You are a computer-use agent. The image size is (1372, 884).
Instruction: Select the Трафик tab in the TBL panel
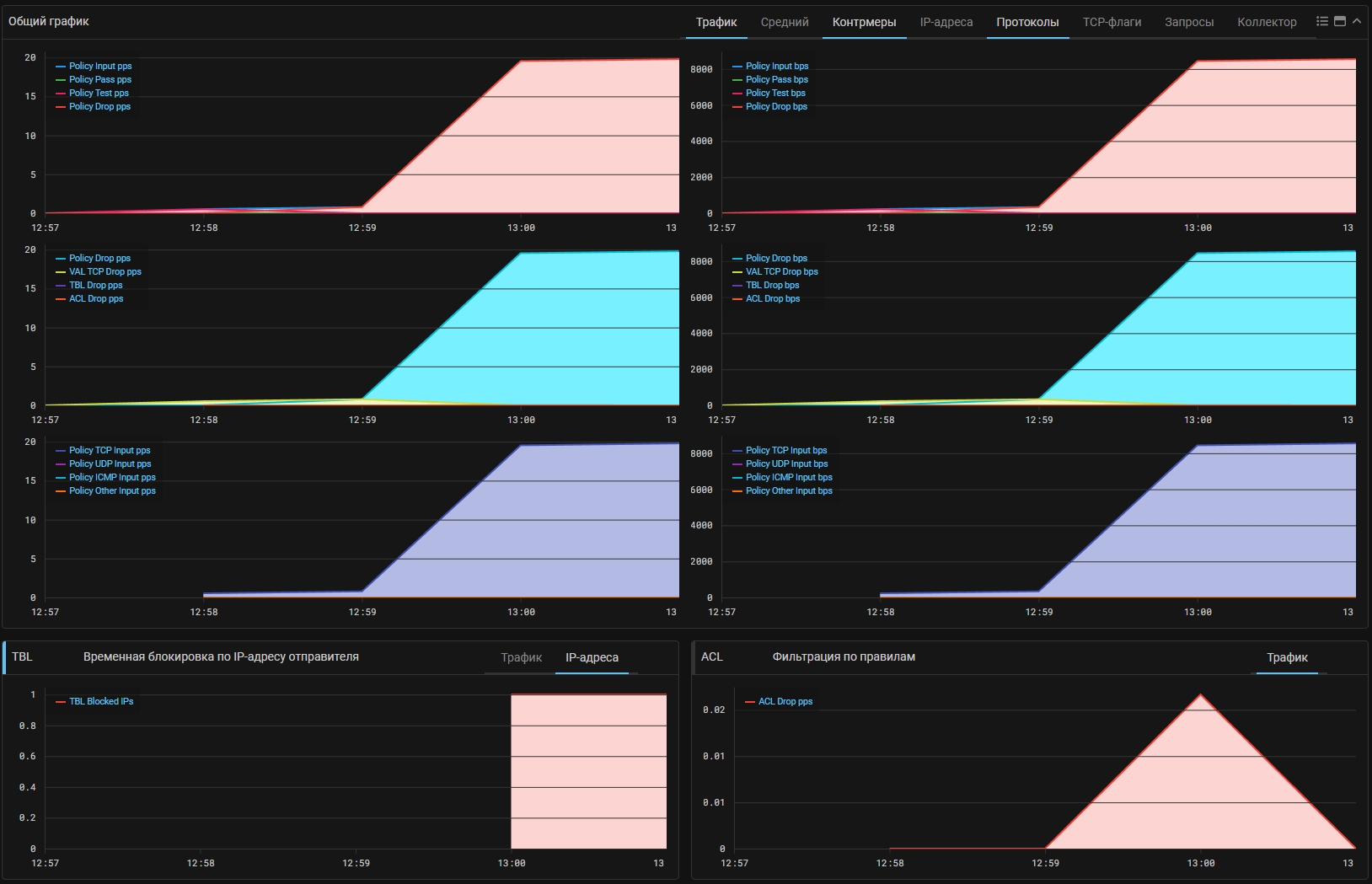pos(521,657)
